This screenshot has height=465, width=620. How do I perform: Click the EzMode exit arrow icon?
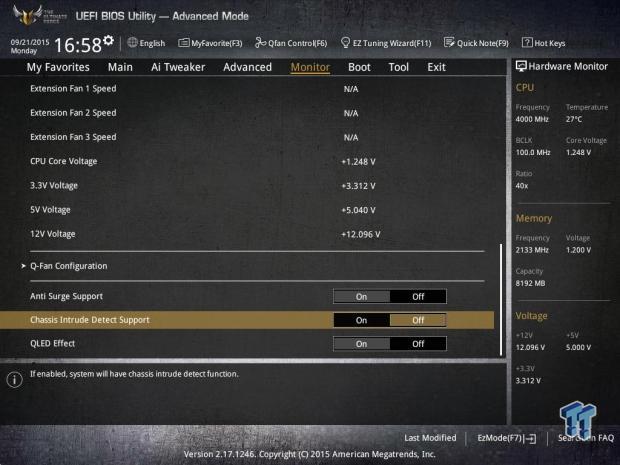coord(530,438)
